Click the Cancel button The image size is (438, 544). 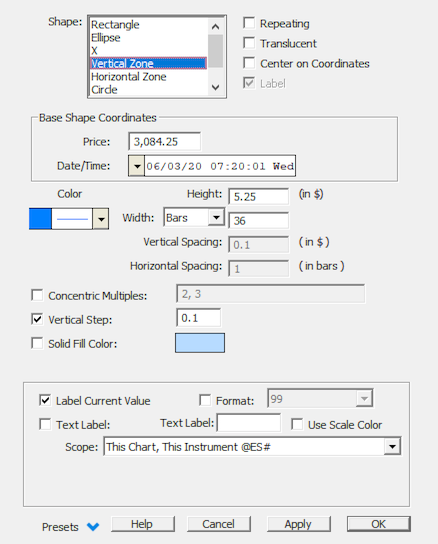tap(219, 524)
